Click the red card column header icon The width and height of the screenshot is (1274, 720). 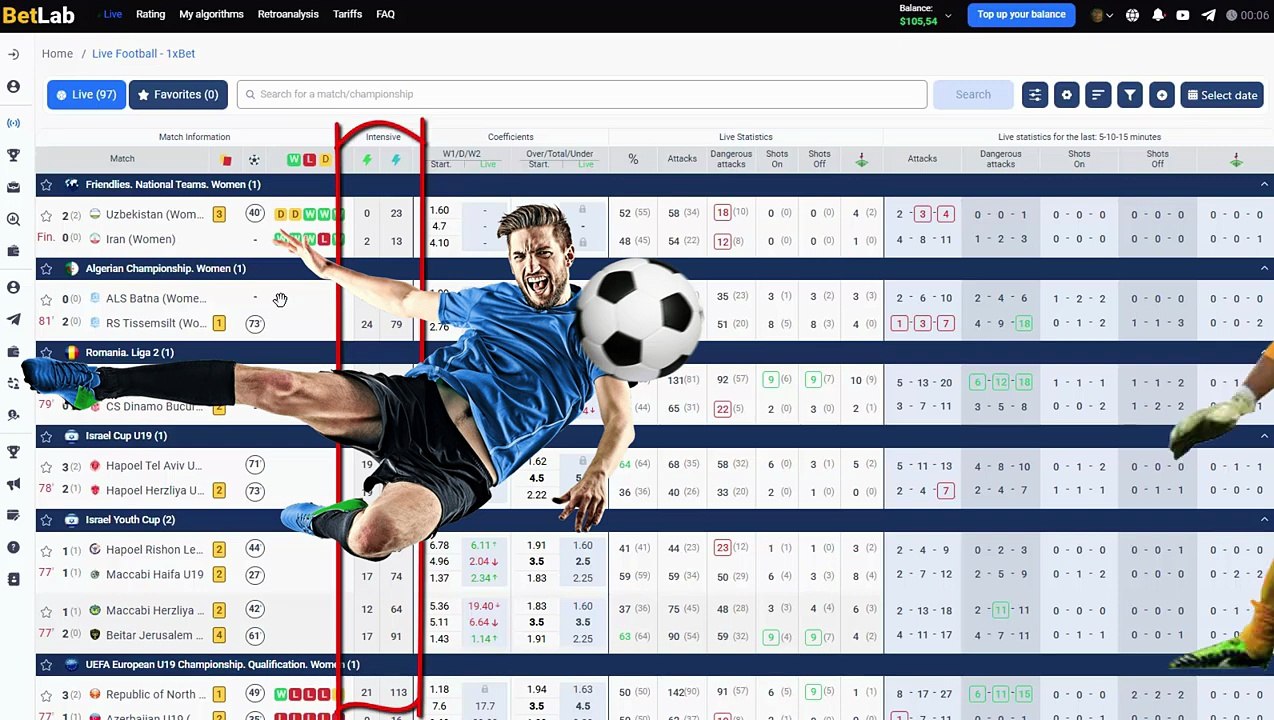point(226,160)
